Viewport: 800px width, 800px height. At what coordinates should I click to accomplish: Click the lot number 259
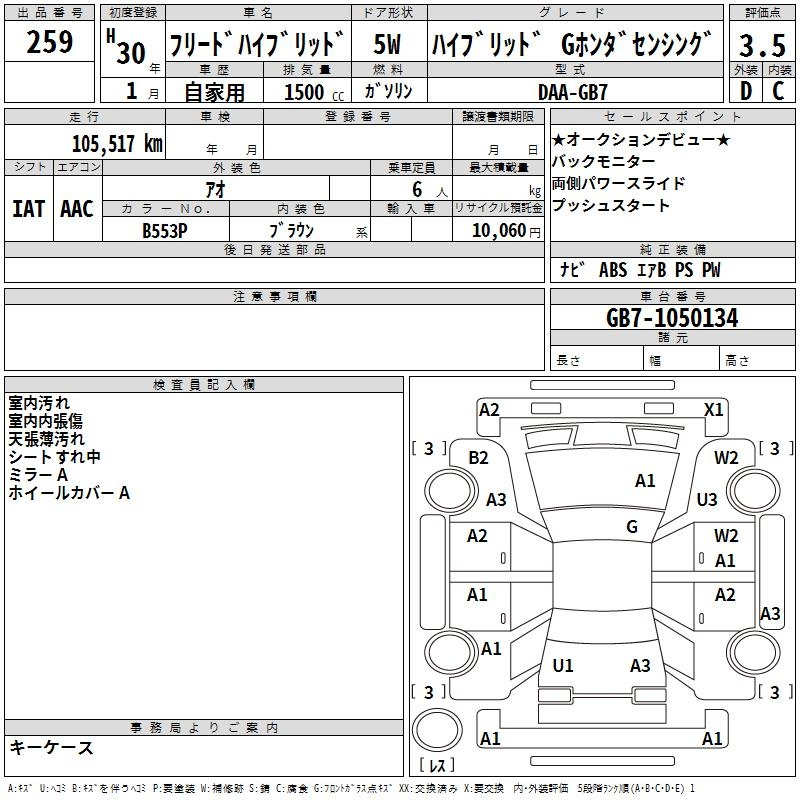pyautogui.click(x=49, y=43)
